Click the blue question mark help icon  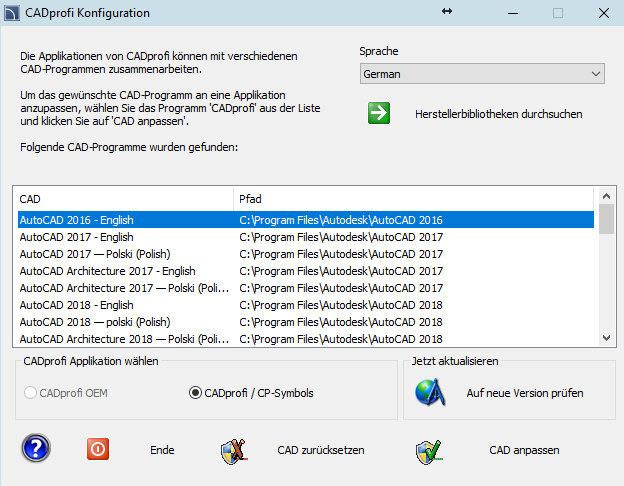[x=37, y=449]
